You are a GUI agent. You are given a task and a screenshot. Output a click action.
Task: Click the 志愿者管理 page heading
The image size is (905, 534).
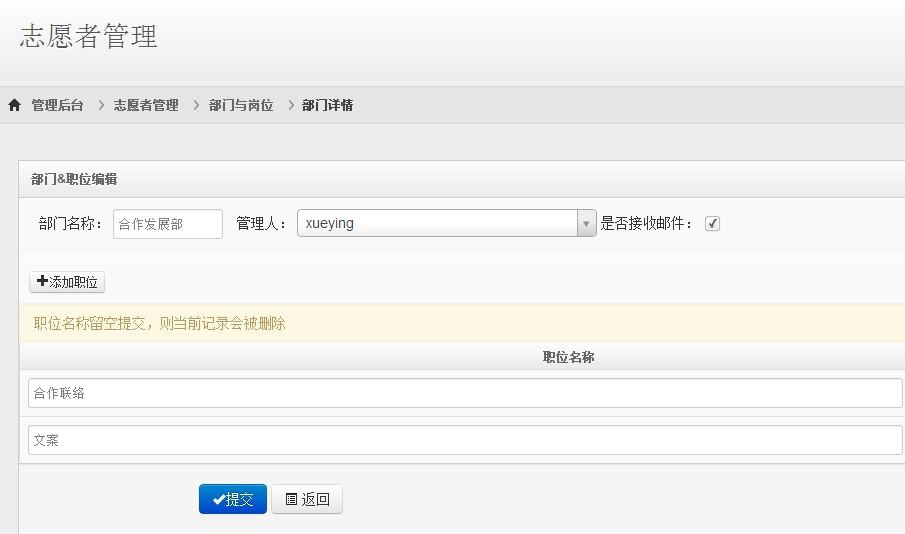click(88, 36)
